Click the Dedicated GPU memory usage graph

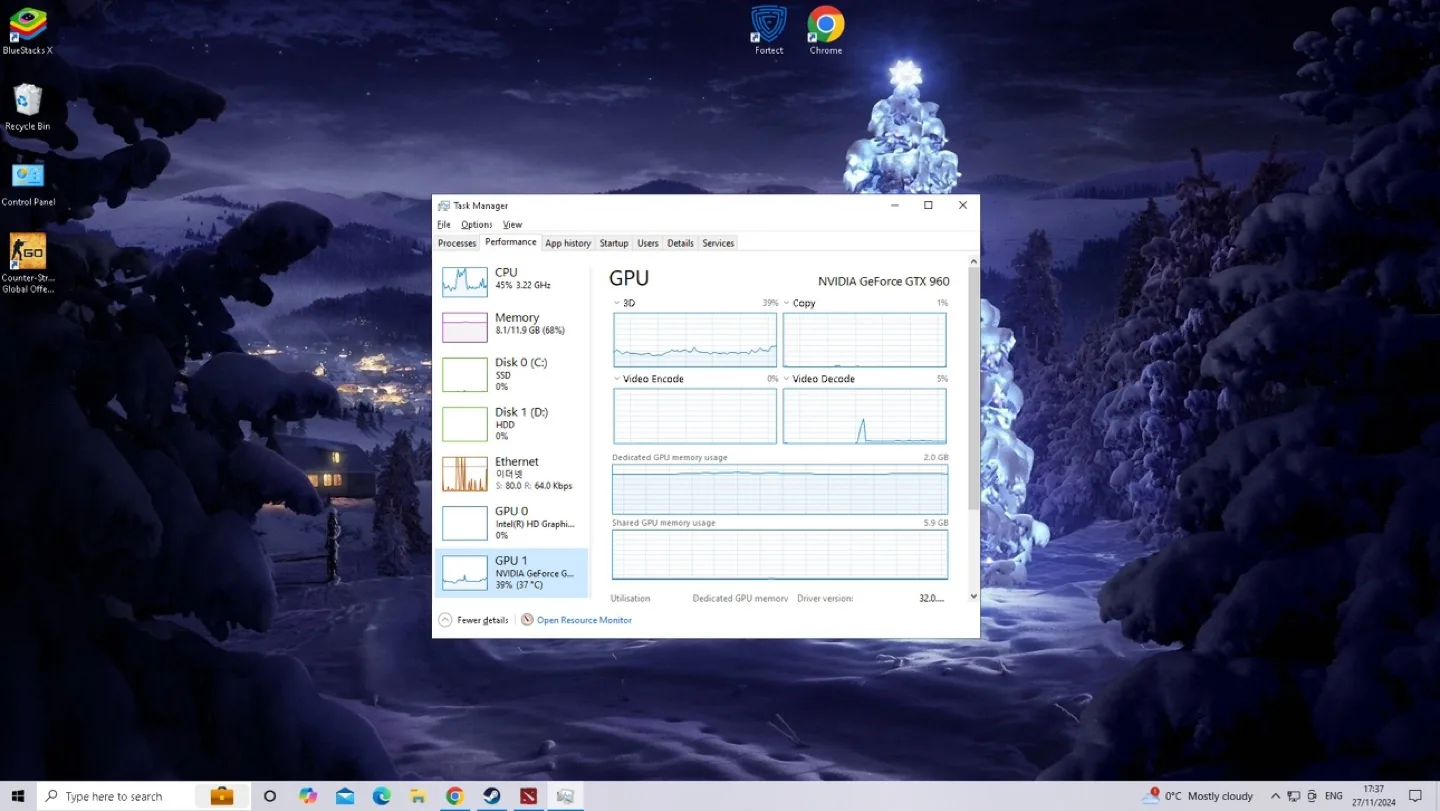[779, 489]
